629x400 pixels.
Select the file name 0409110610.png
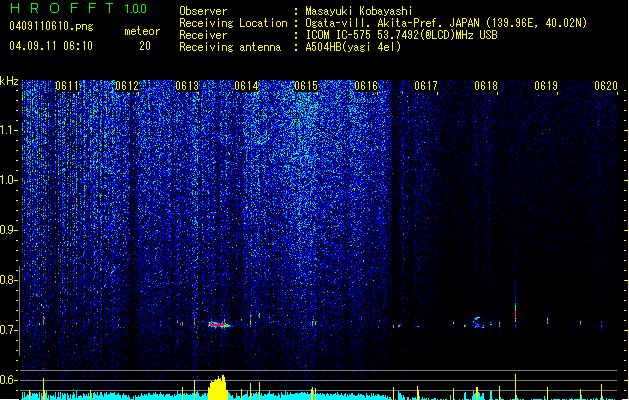pos(51,26)
